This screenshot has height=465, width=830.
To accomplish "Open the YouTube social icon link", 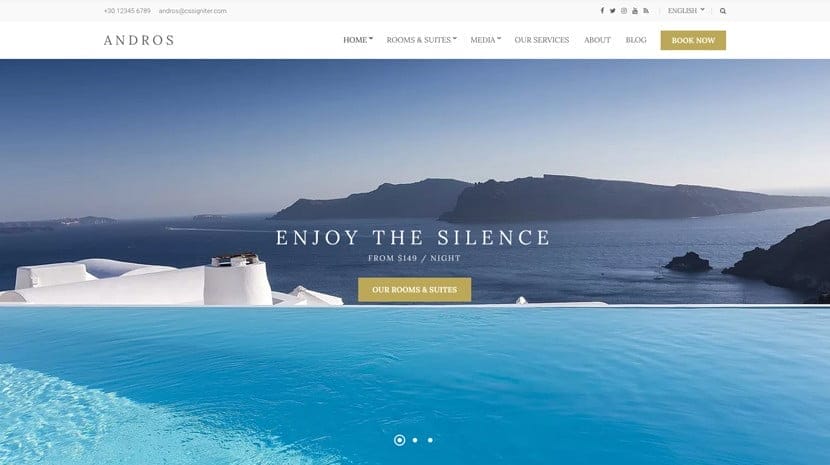I will point(635,11).
